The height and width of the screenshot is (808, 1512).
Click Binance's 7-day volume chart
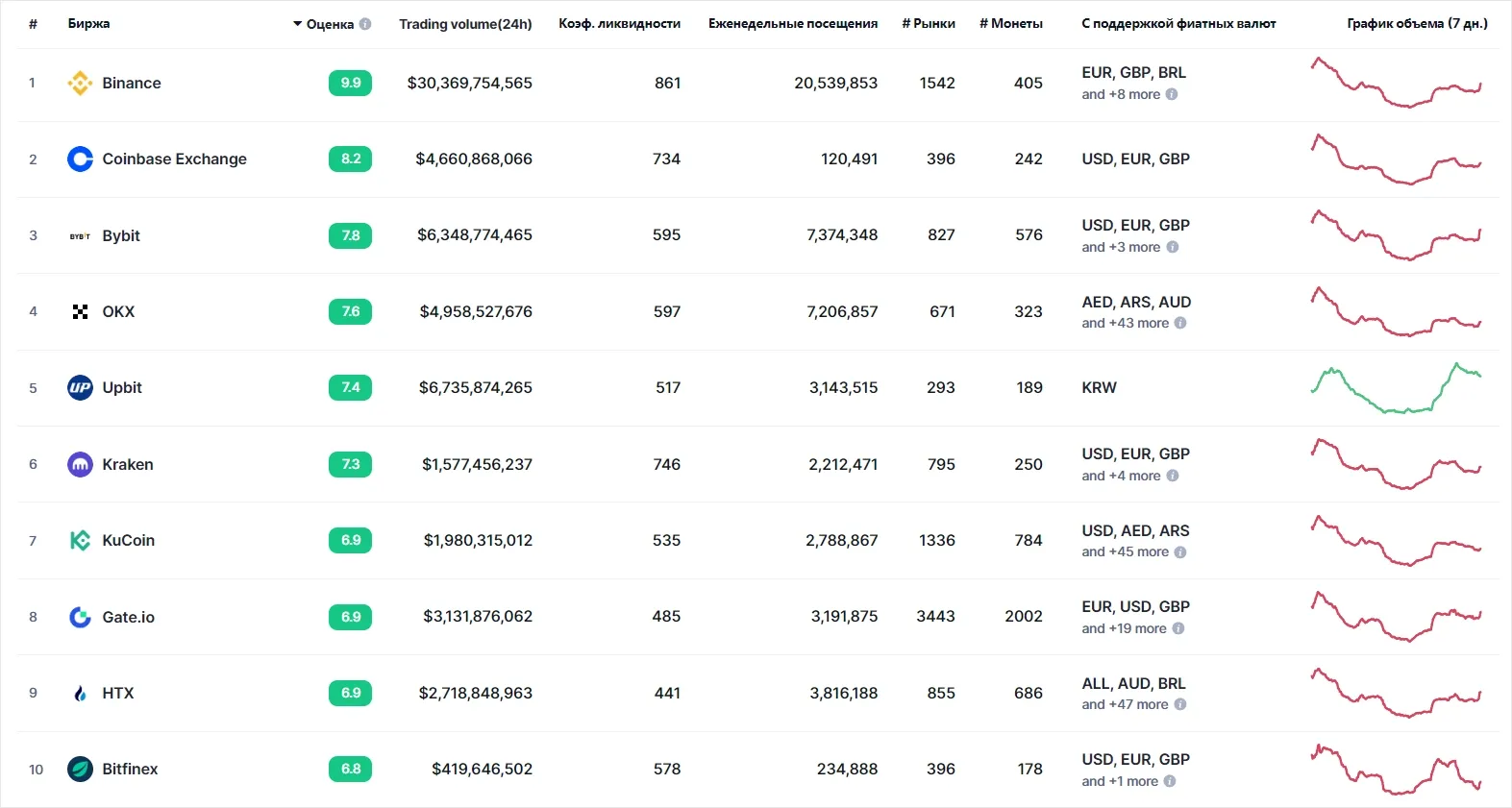1397,83
